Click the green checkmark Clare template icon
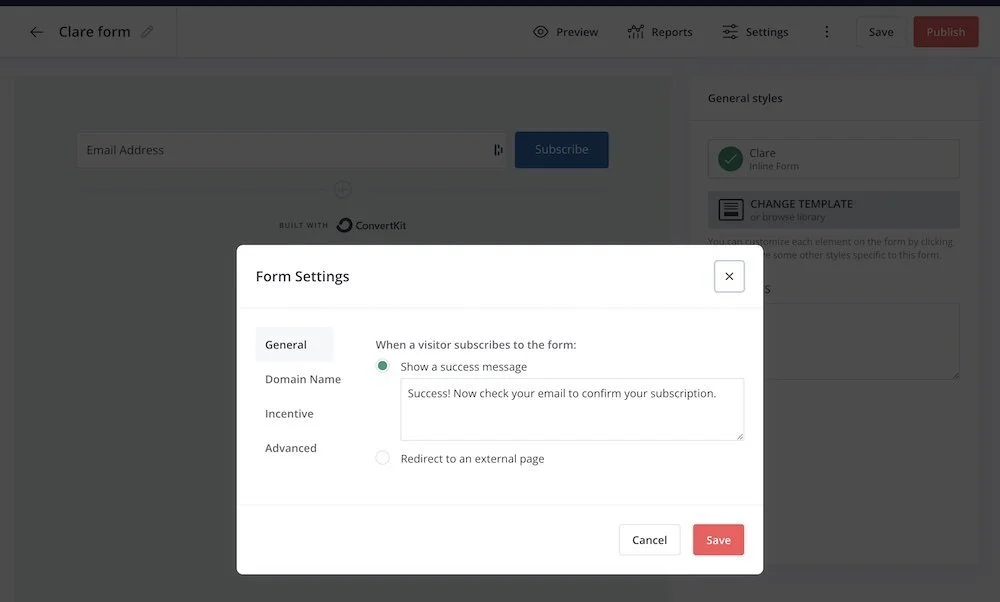Screen dimensions: 1000x602 730,159
